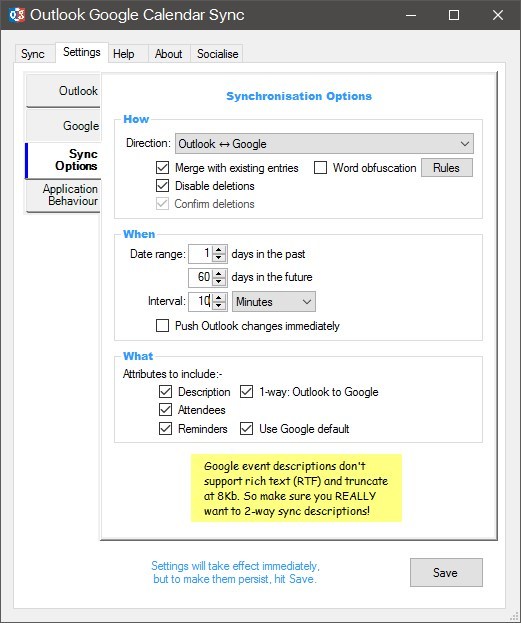Click the Outlook Google Calendar Sync app icon

[16, 15]
